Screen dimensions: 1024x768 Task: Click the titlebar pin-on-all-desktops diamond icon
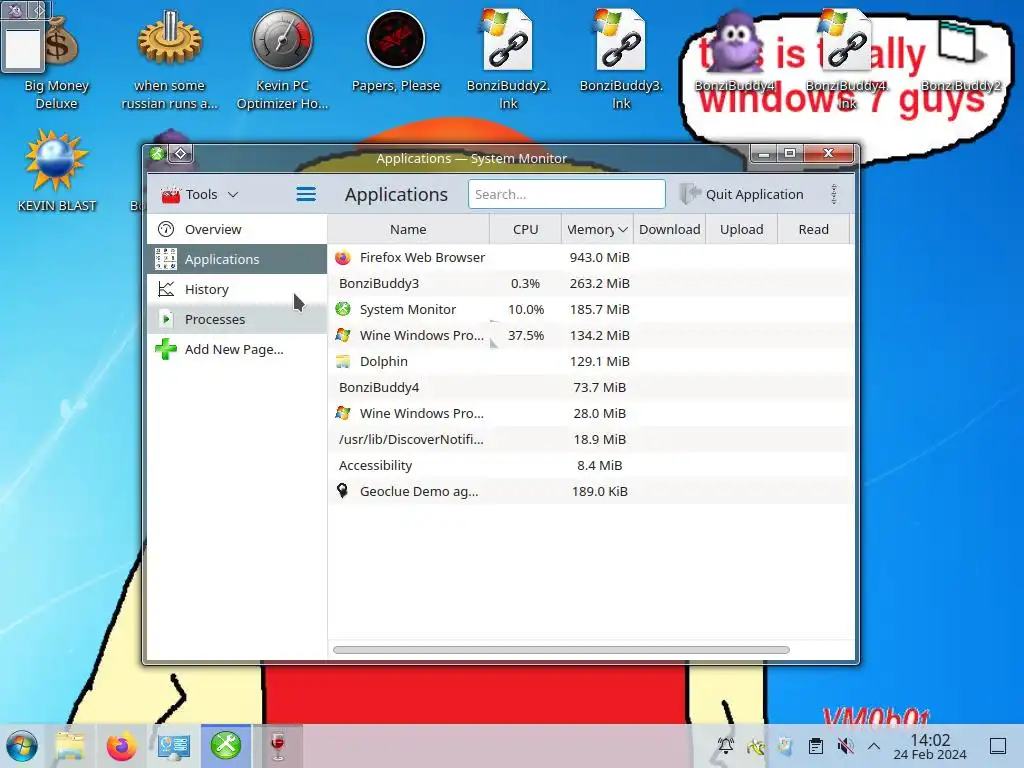click(x=180, y=154)
